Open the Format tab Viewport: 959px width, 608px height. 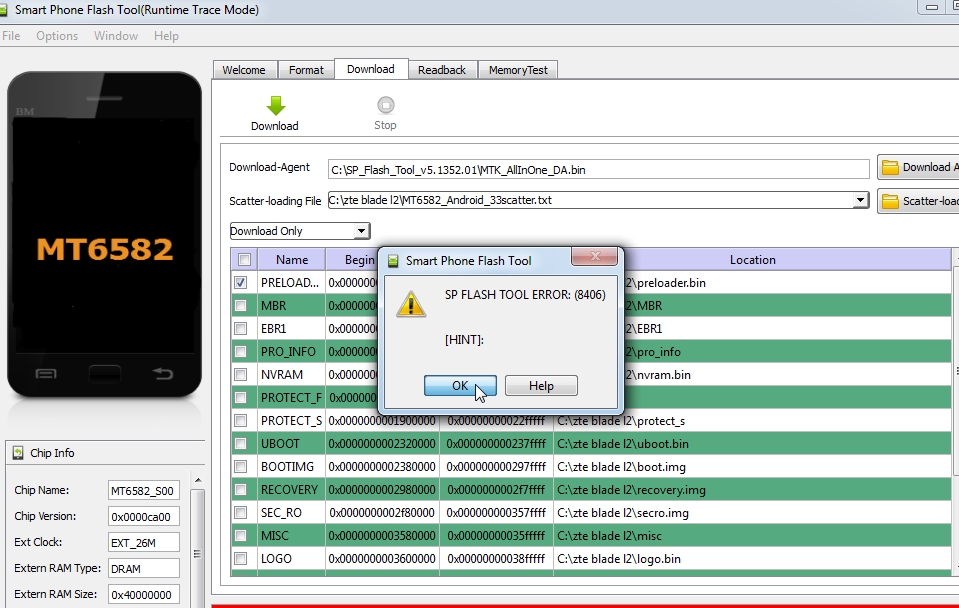[x=306, y=70]
